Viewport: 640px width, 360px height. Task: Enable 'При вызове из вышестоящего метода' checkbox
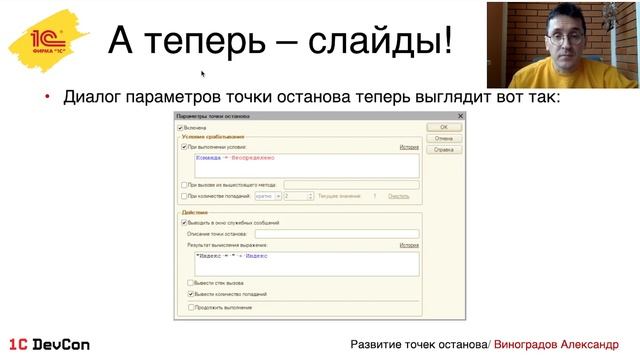click(x=184, y=185)
